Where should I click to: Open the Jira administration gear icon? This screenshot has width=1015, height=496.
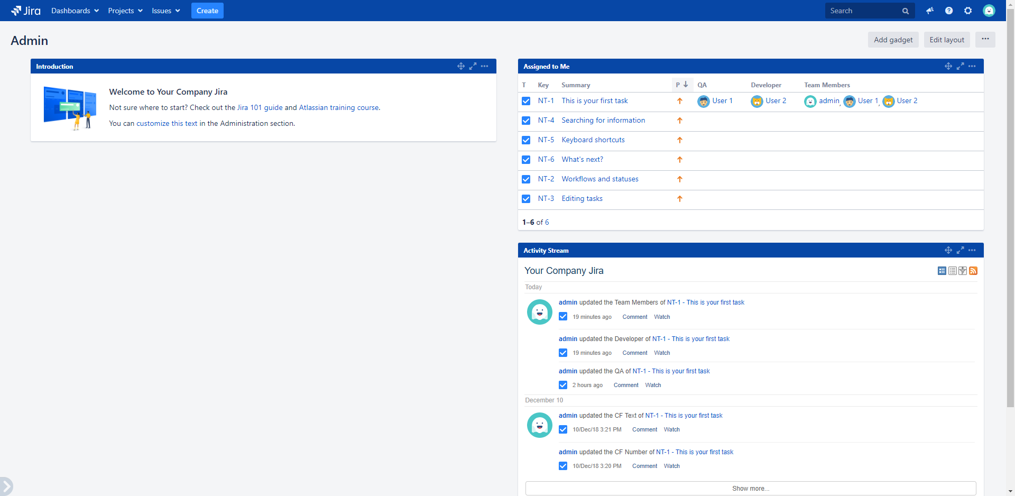coord(968,11)
